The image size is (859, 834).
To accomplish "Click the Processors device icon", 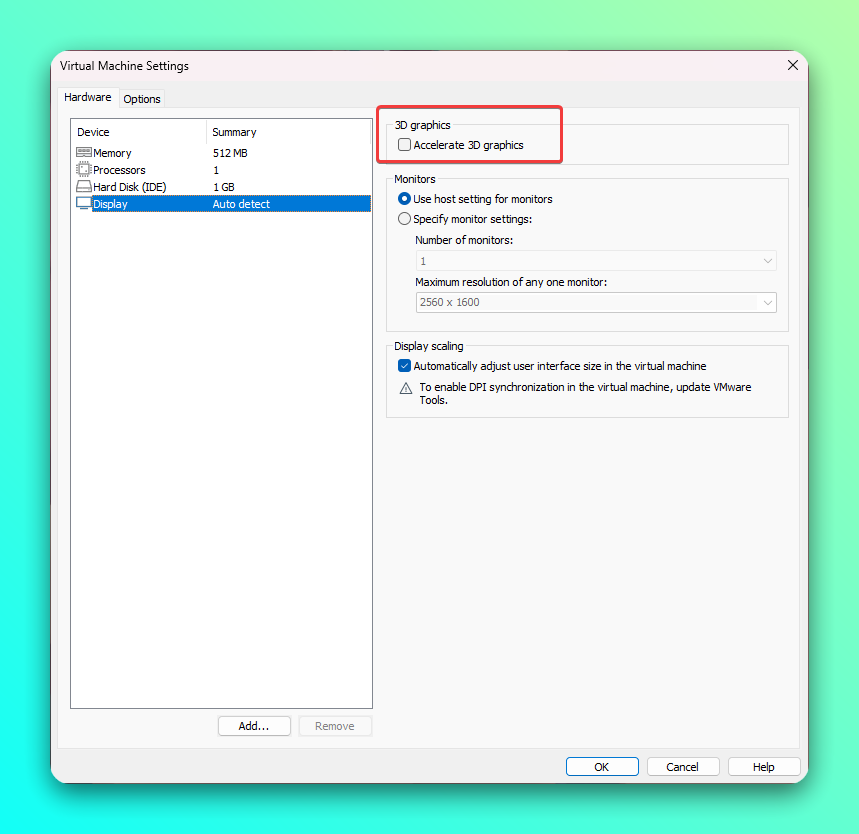I will [84, 169].
